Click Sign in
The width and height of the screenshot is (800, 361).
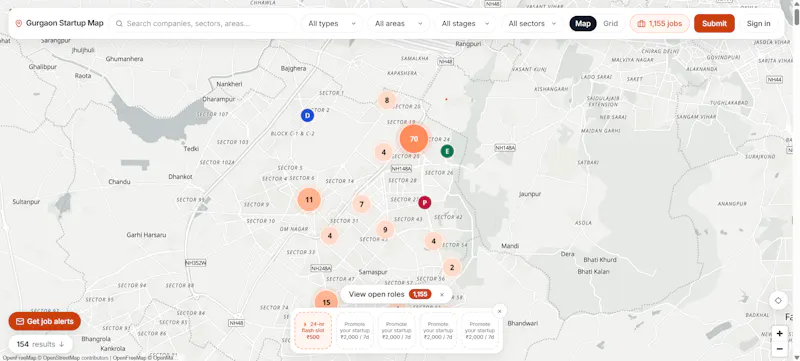coord(759,23)
